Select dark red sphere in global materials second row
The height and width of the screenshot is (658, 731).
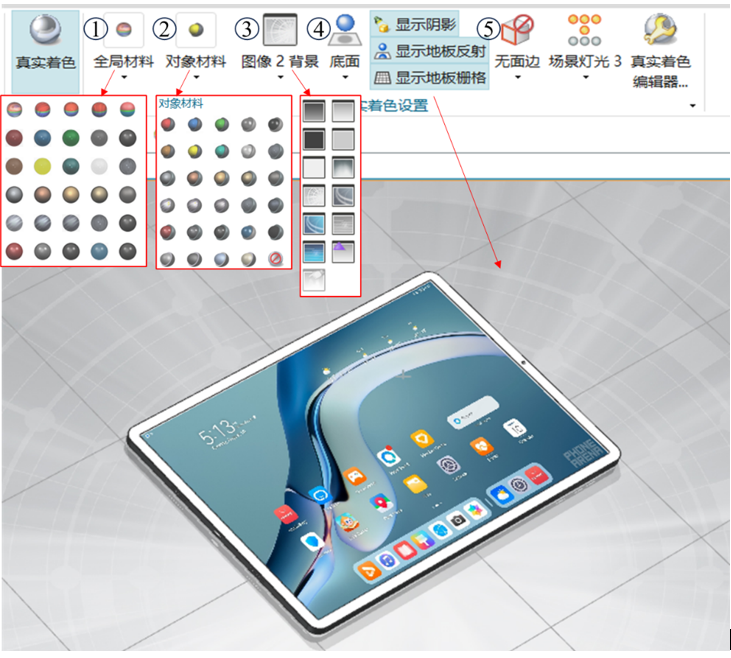(x=14, y=138)
